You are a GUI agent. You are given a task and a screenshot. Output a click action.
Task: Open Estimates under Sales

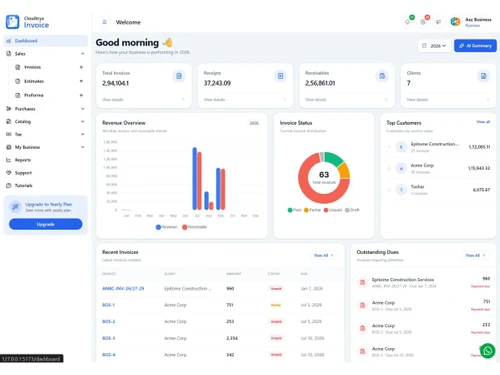(34, 81)
